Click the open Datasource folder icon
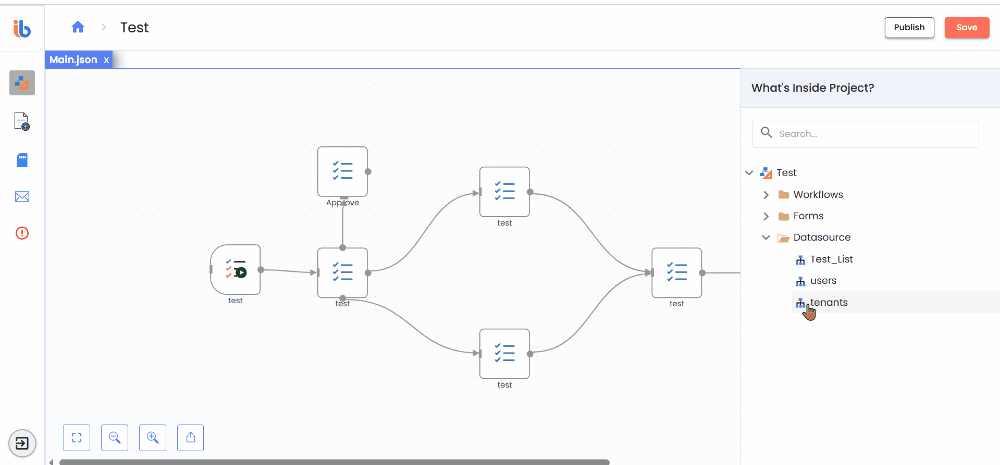 (x=784, y=238)
